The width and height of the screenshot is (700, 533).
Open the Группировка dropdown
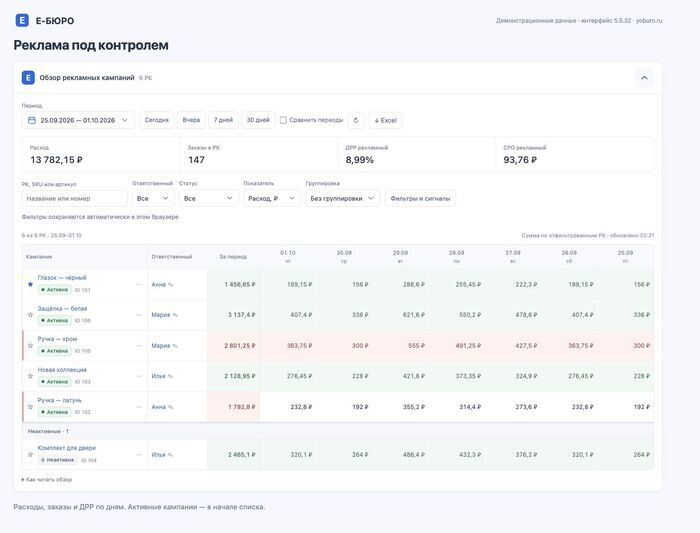343,198
